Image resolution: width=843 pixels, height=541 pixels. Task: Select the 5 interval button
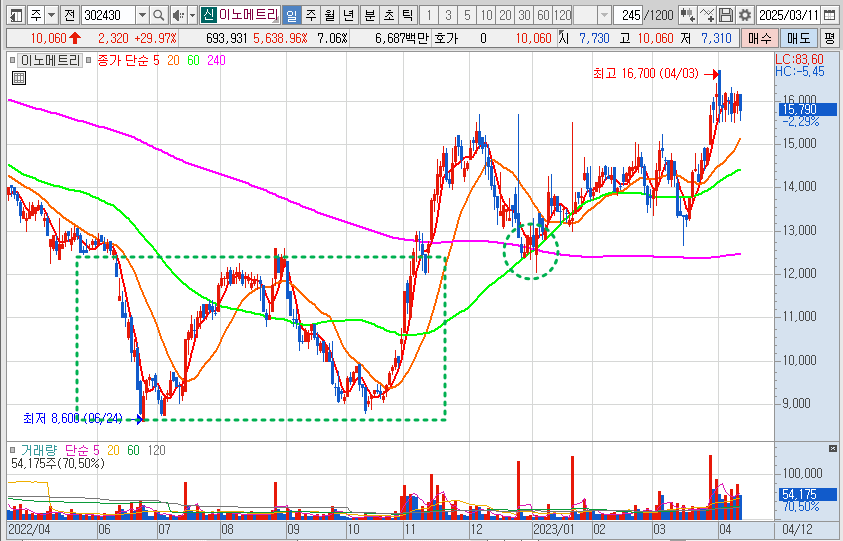coord(467,15)
